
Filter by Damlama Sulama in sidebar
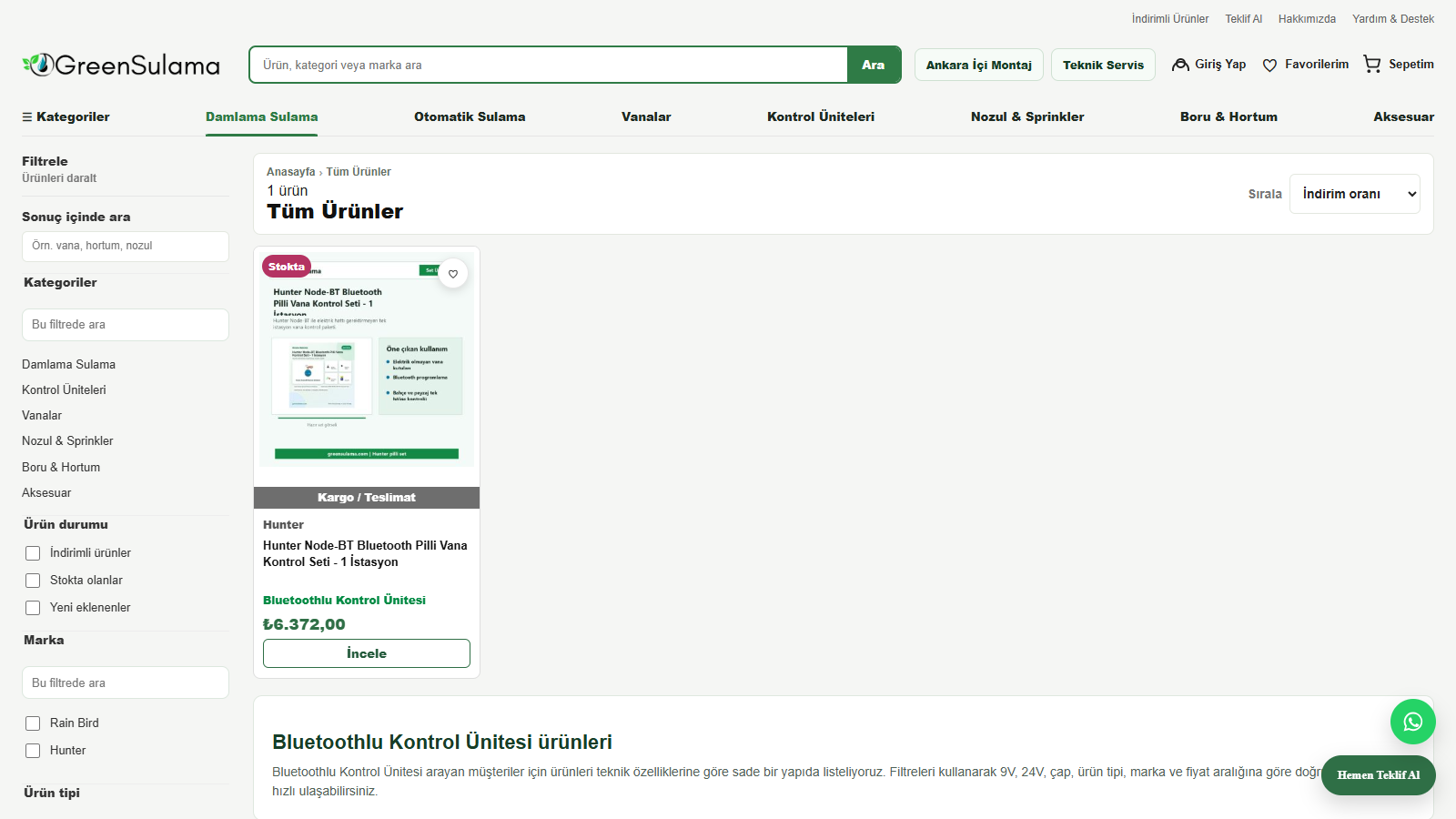coord(69,365)
